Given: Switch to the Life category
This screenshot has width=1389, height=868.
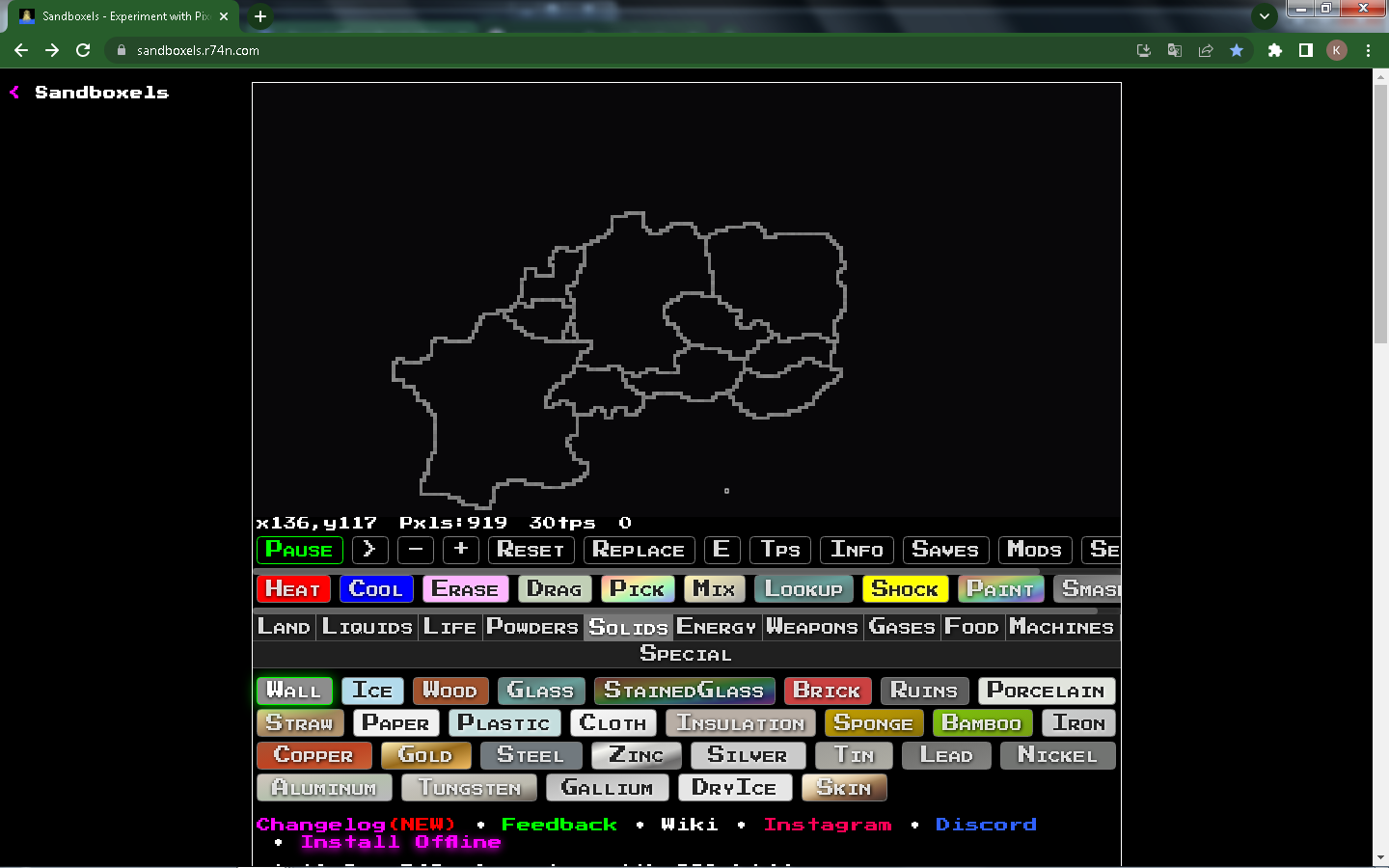Looking at the screenshot, I should point(449,627).
